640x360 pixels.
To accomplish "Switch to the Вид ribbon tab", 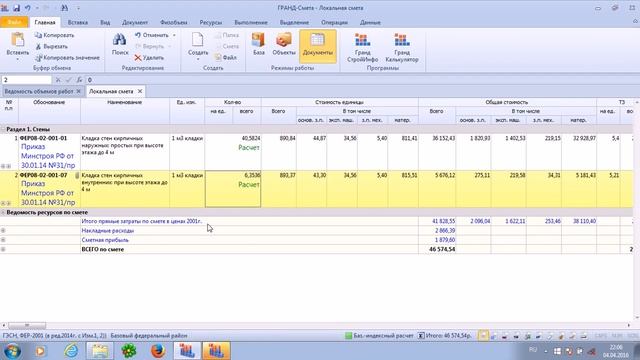I will click(105, 22).
